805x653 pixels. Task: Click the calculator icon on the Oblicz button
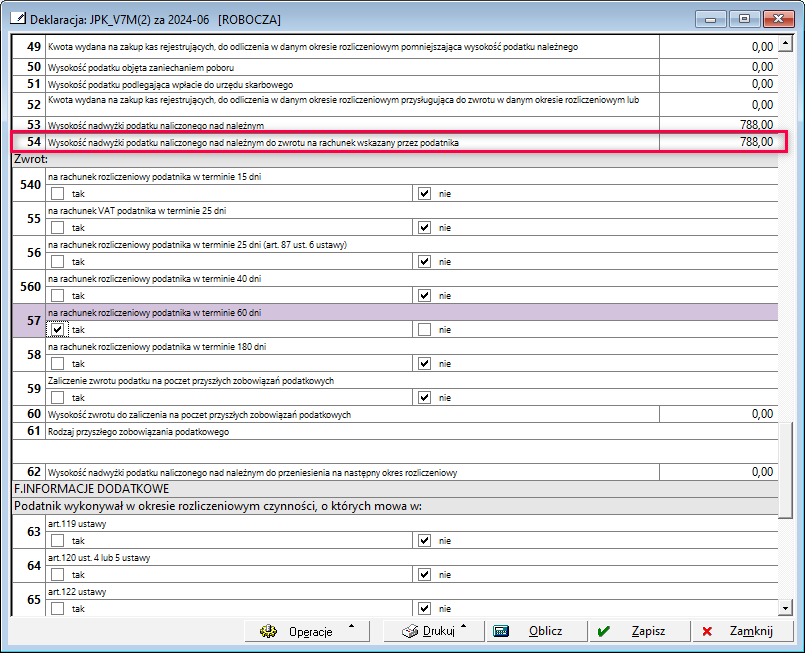point(501,631)
